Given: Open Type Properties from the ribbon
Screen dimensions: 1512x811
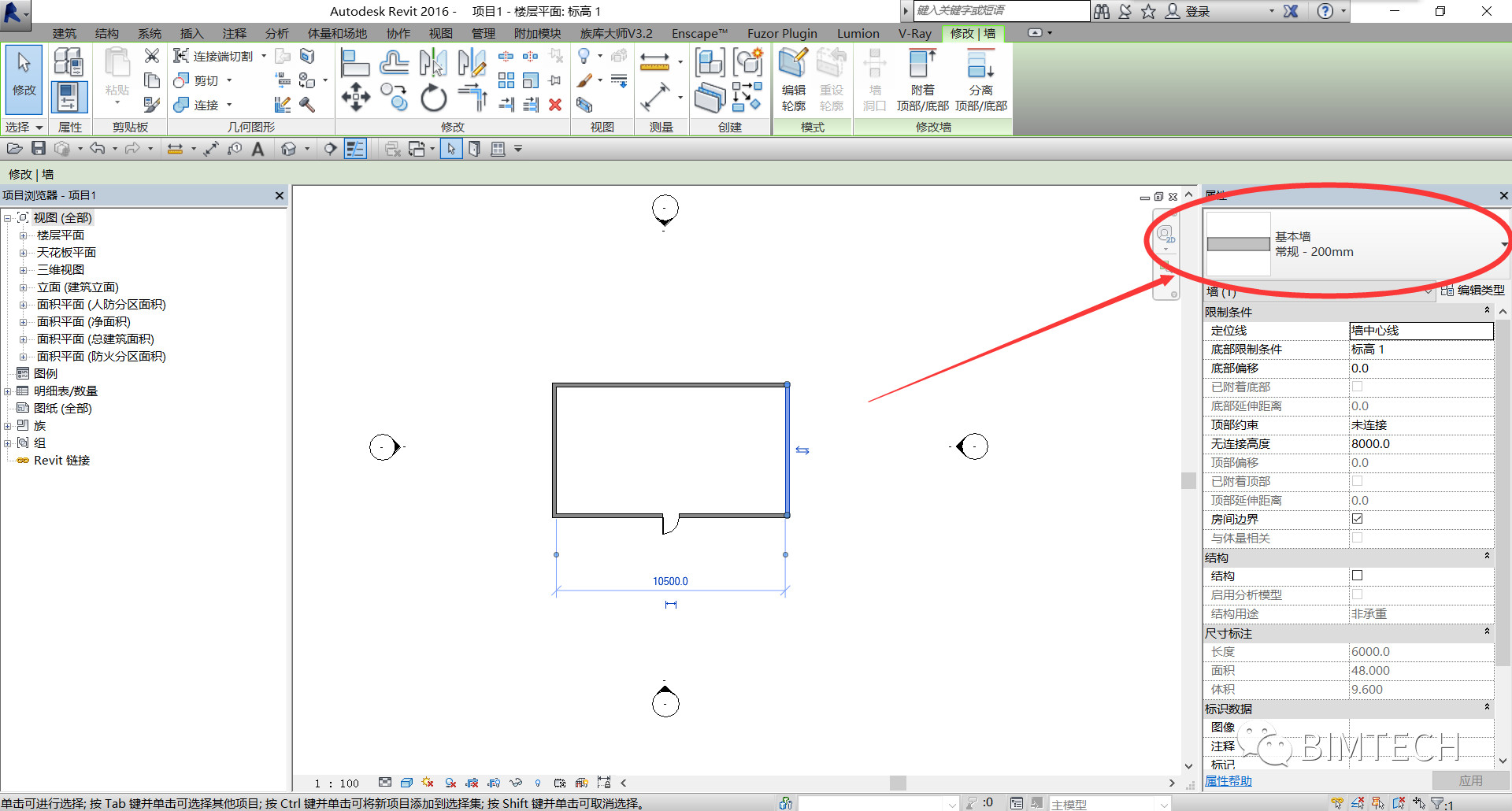Looking at the screenshot, I should (69, 61).
